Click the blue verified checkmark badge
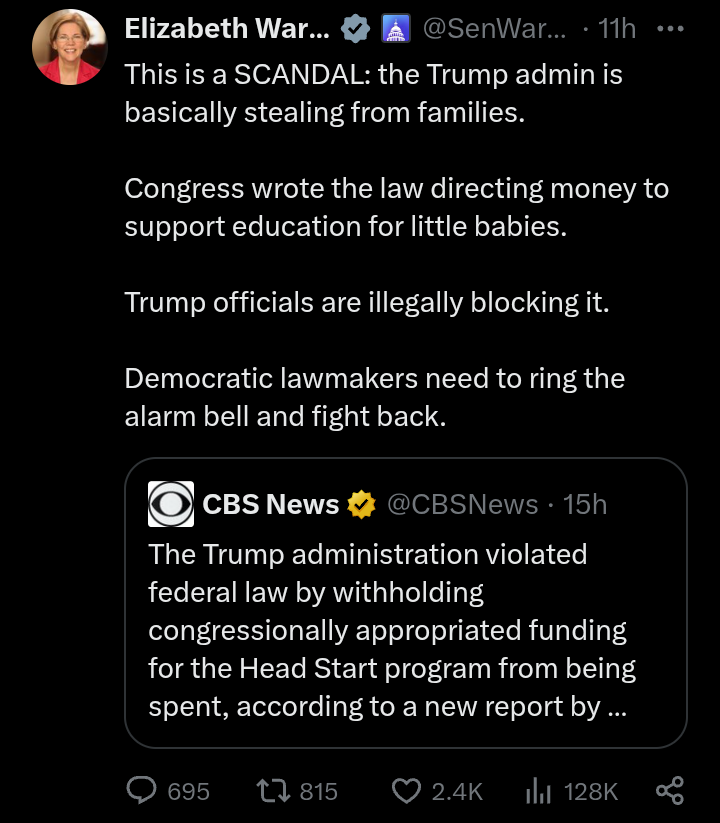Image resolution: width=720 pixels, height=823 pixels. pyautogui.click(x=355, y=30)
